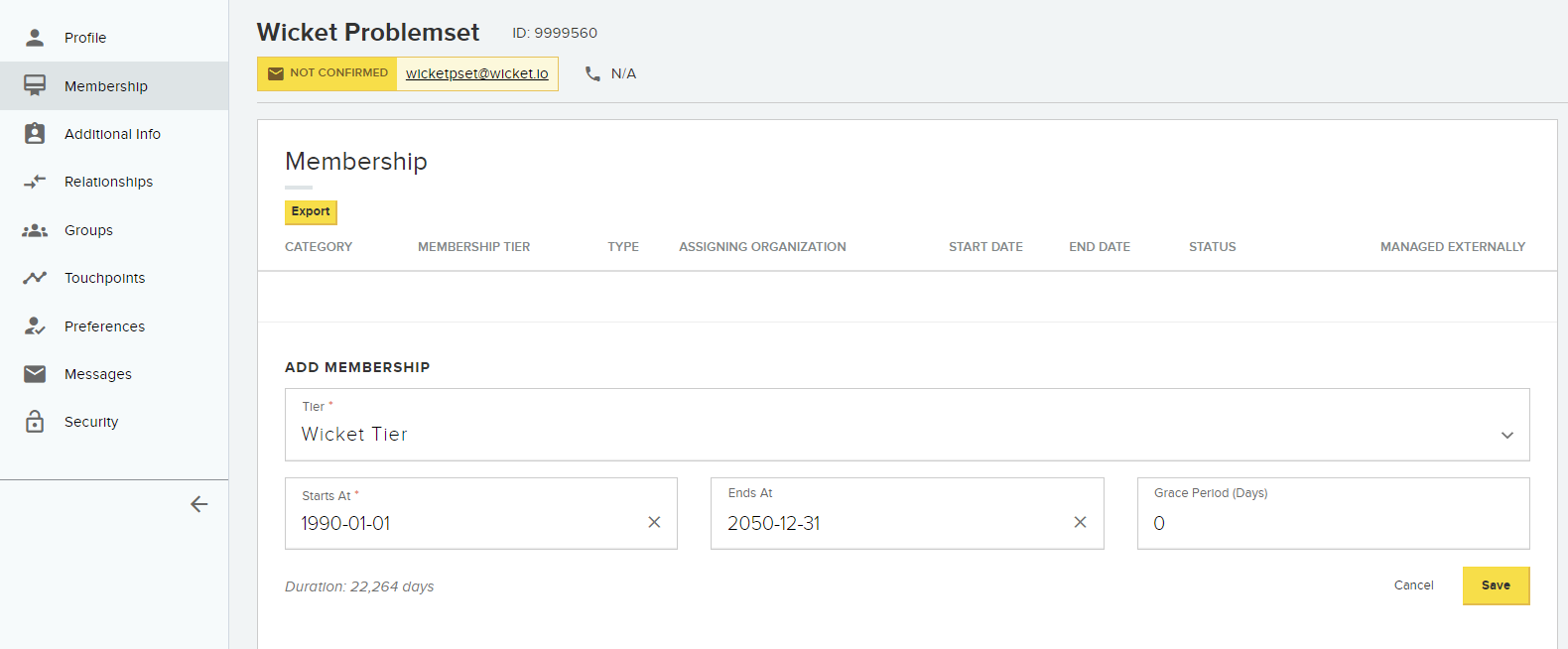Click the Touchpoints line chart icon

(x=35, y=278)
